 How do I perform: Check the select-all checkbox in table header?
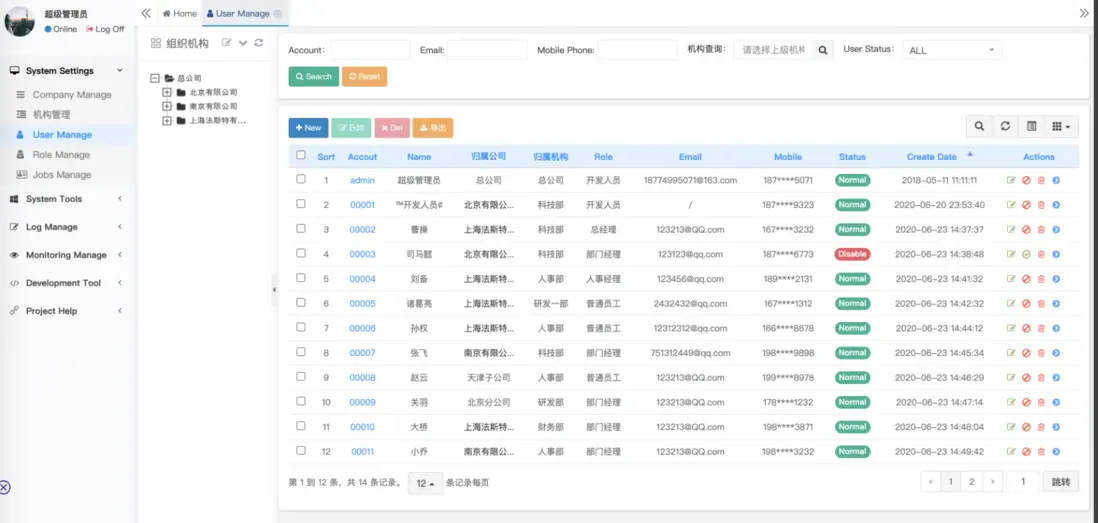(301, 156)
